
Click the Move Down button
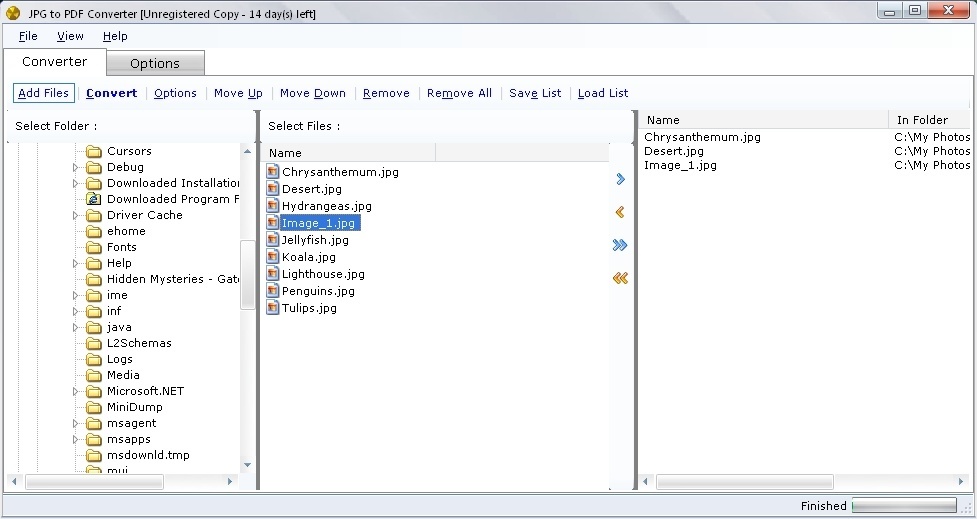pyautogui.click(x=313, y=93)
